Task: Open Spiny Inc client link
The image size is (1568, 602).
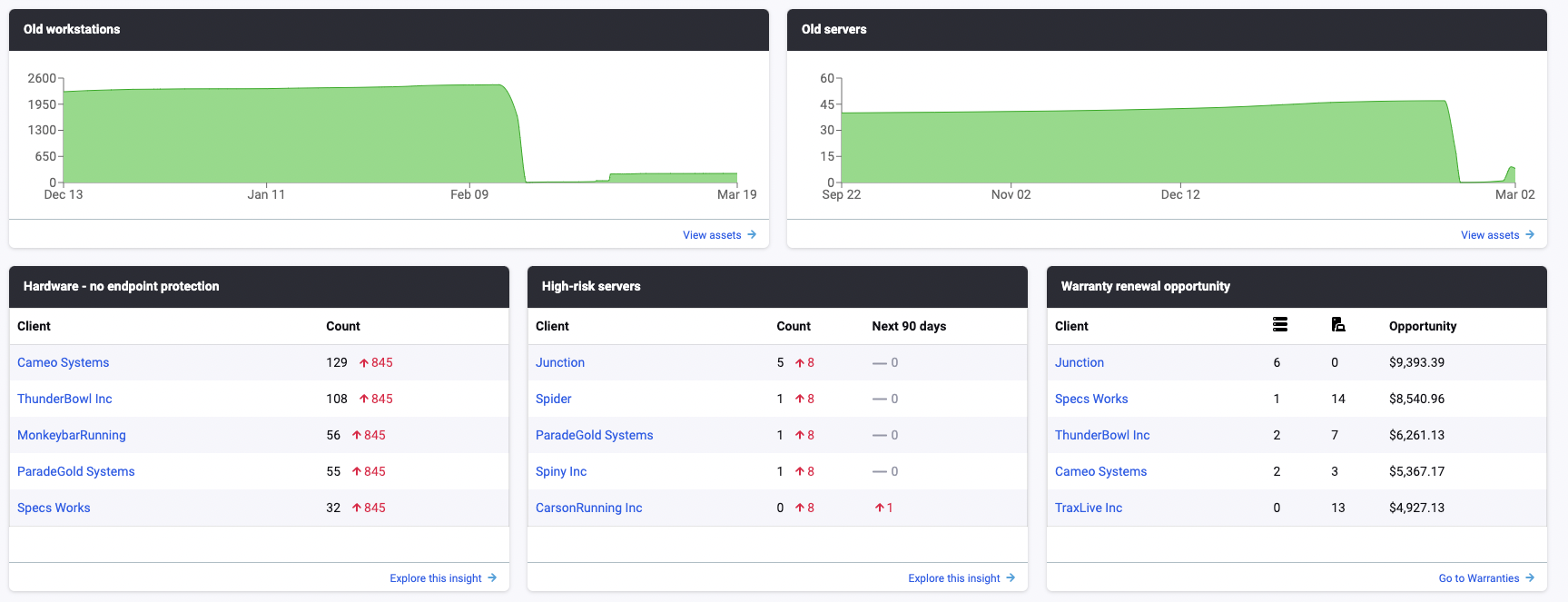Action: [x=561, y=471]
